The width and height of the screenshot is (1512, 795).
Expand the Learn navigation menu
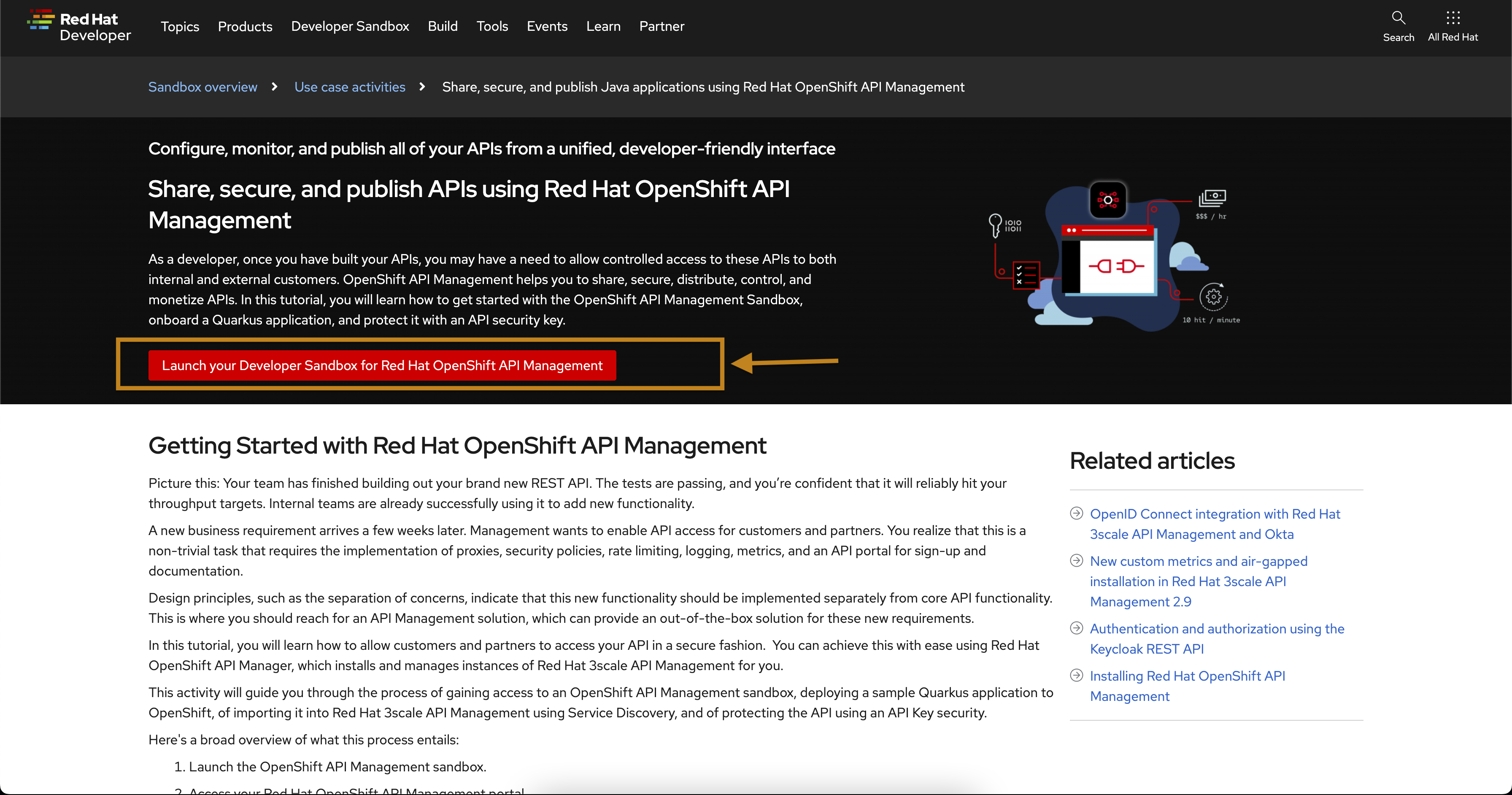point(603,27)
